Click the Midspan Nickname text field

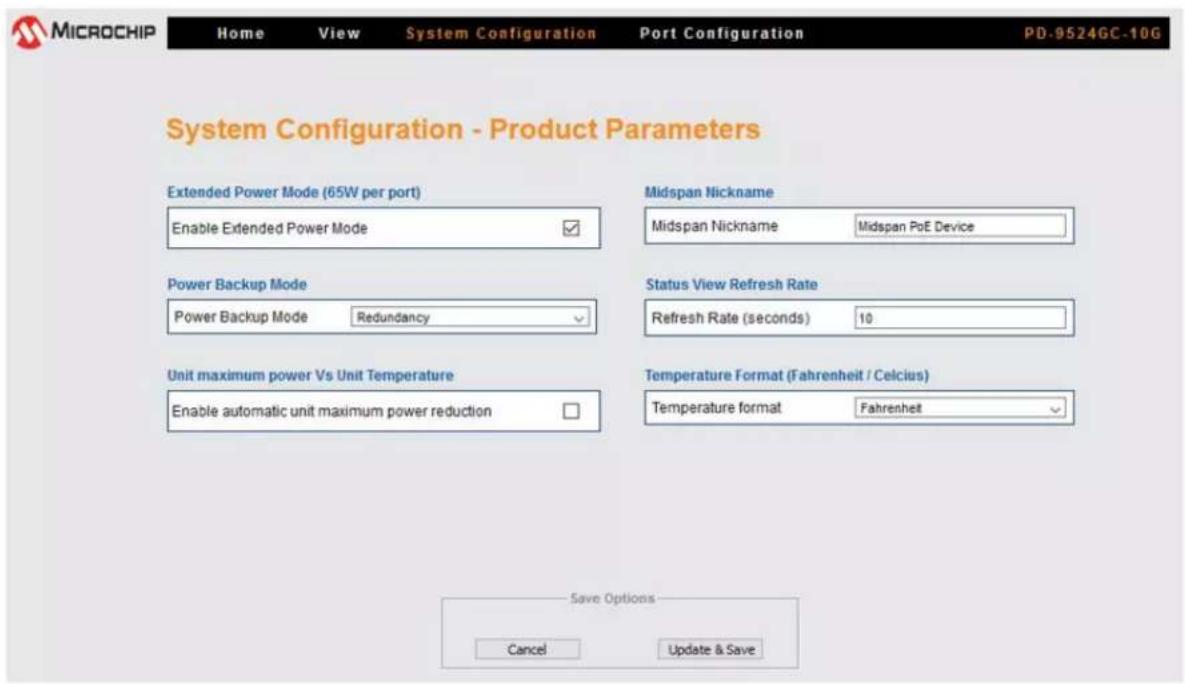click(960, 226)
